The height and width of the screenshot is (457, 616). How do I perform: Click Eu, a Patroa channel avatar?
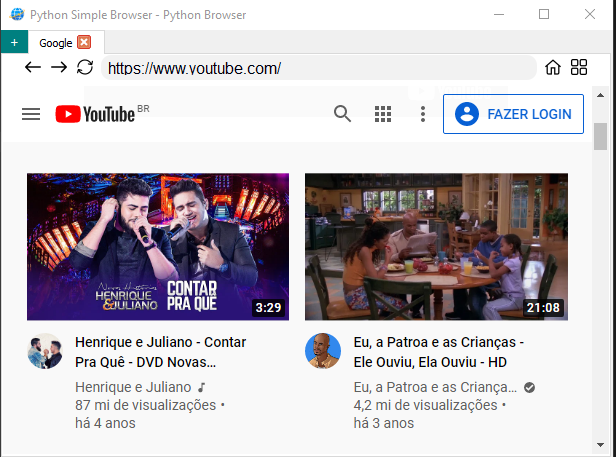click(x=323, y=351)
